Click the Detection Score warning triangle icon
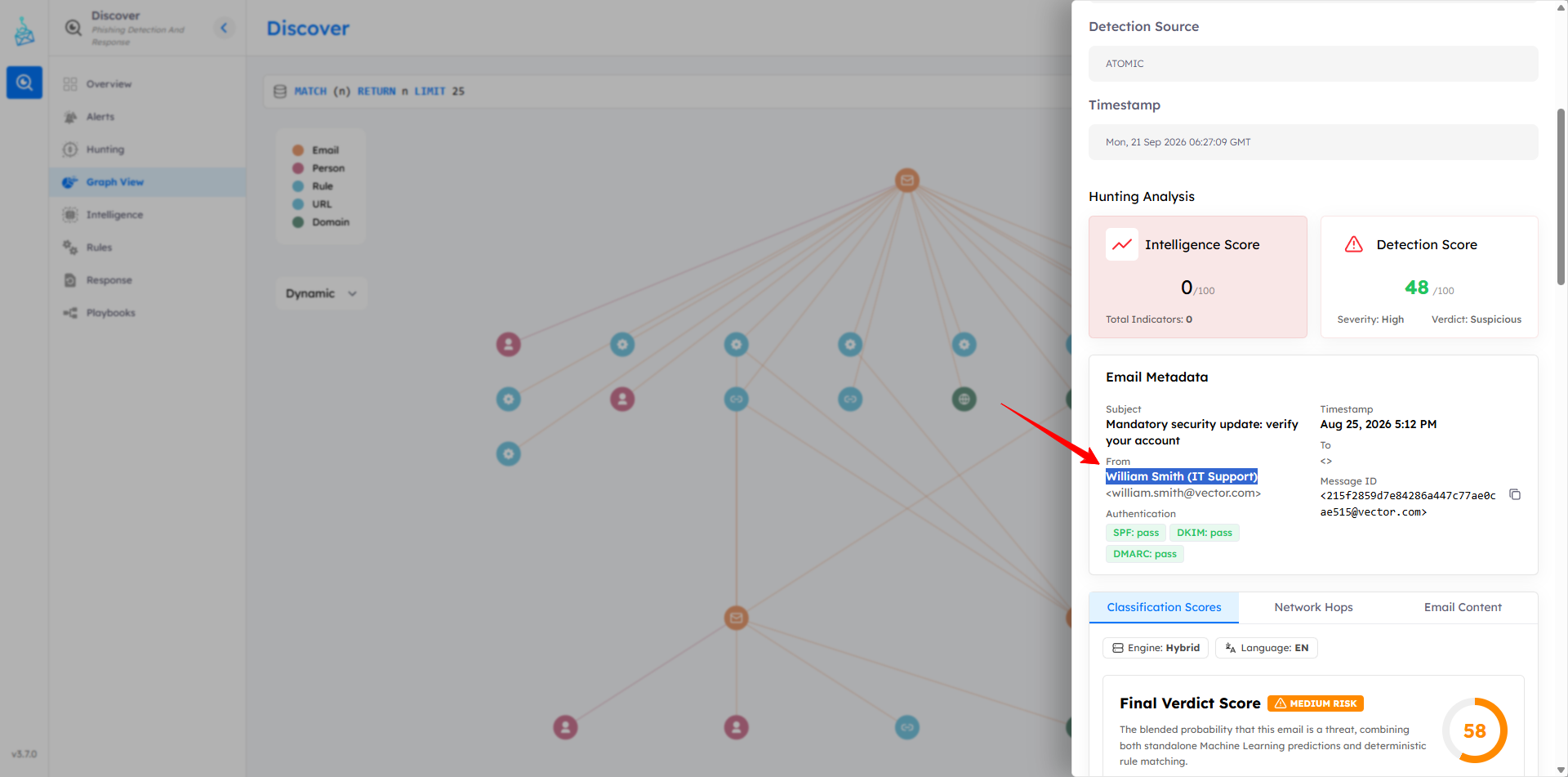The width and height of the screenshot is (1568, 777). tap(1354, 244)
